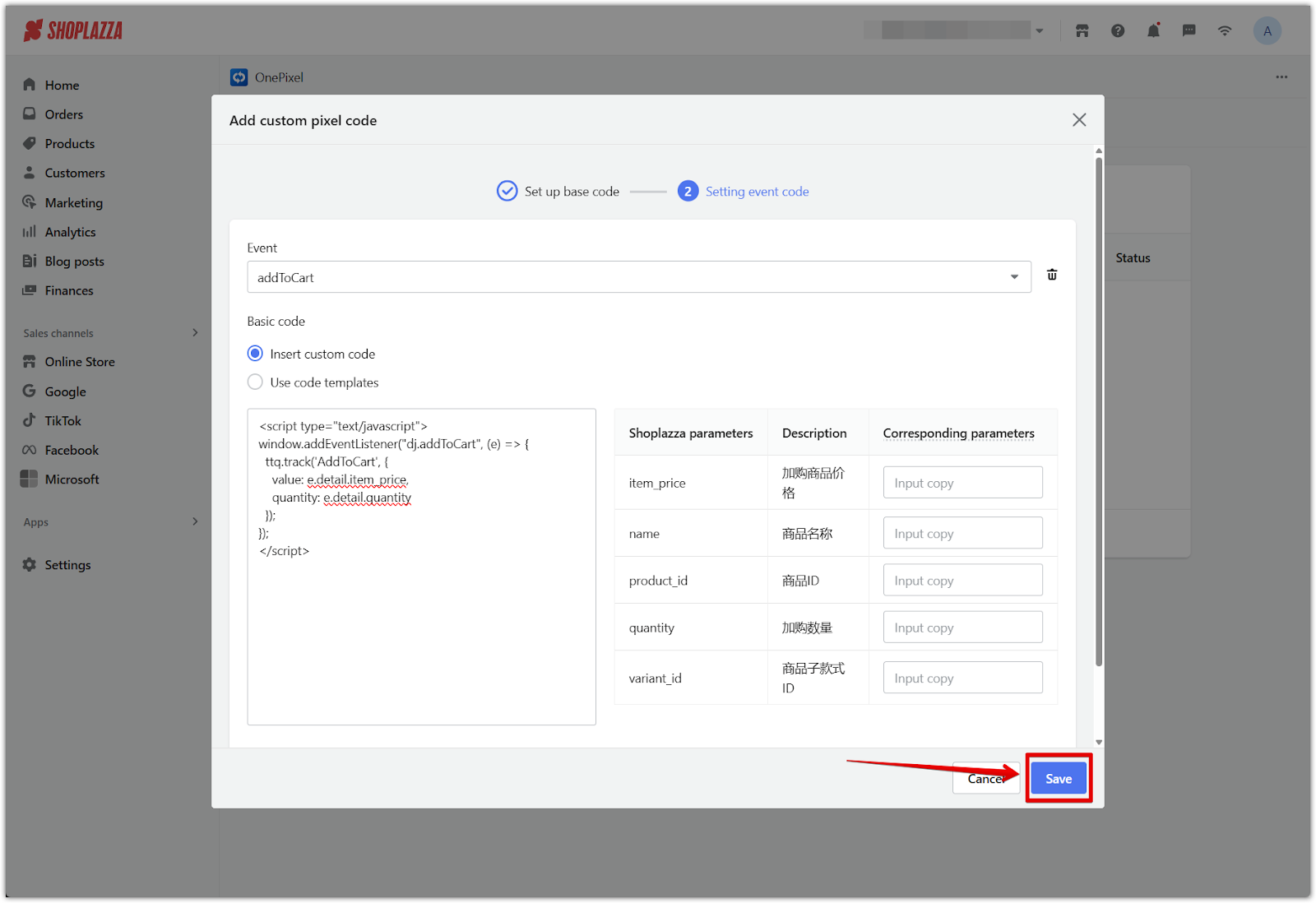Open Marketing icon in sidebar
Viewport: 1316px width, 903px height.
(30, 202)
